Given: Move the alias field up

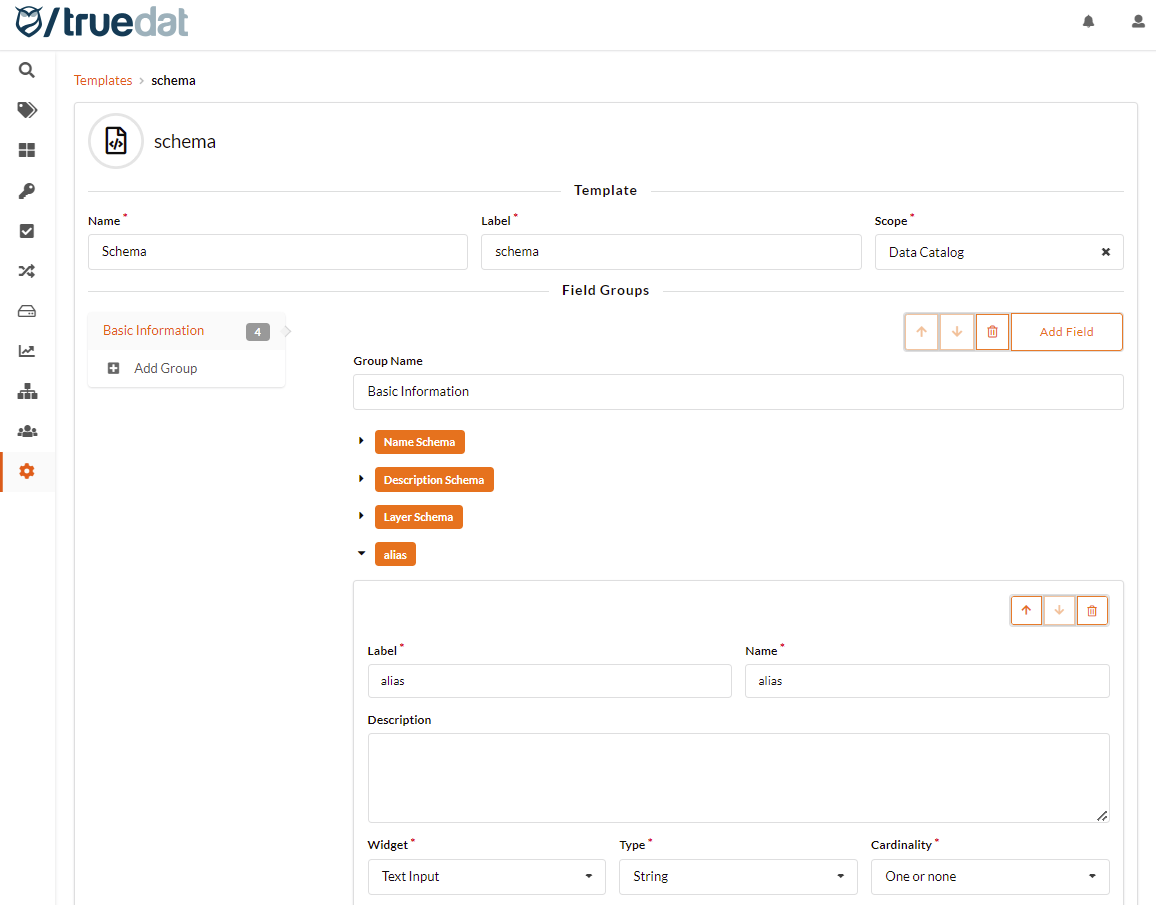Looking at the screenshot, I should pyautogui.click(x=1026, y=610).
